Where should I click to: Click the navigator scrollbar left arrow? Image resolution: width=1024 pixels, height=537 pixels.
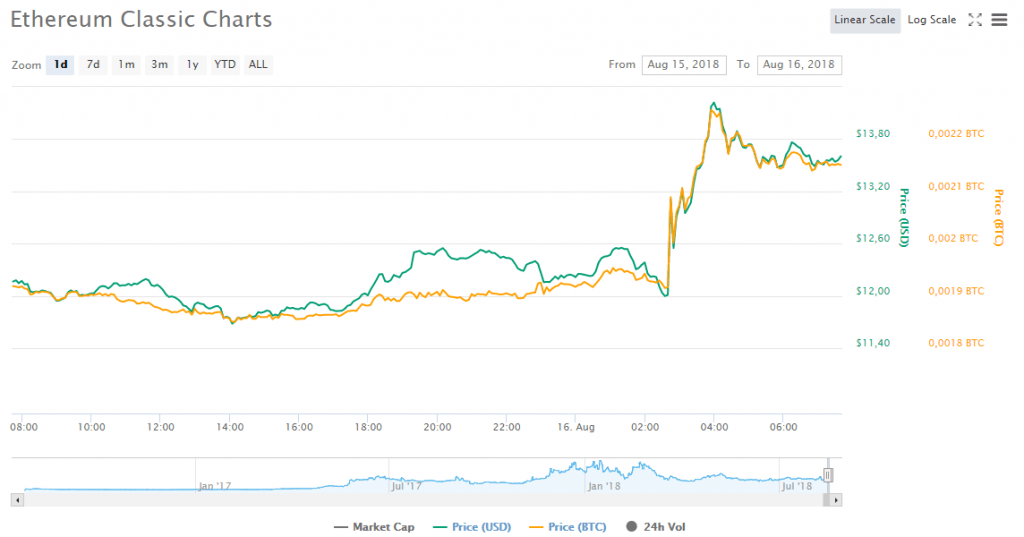pyautogui.click(x=16, y=498)
